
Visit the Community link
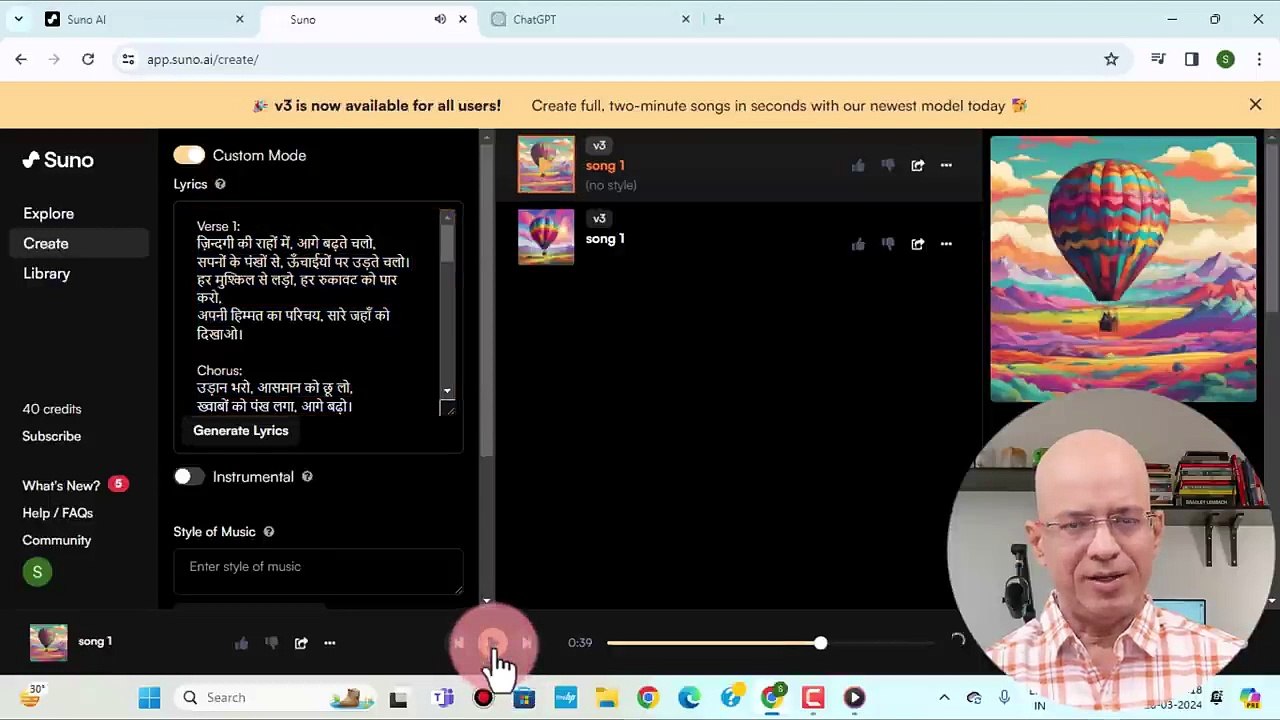(x=57, y=540)
